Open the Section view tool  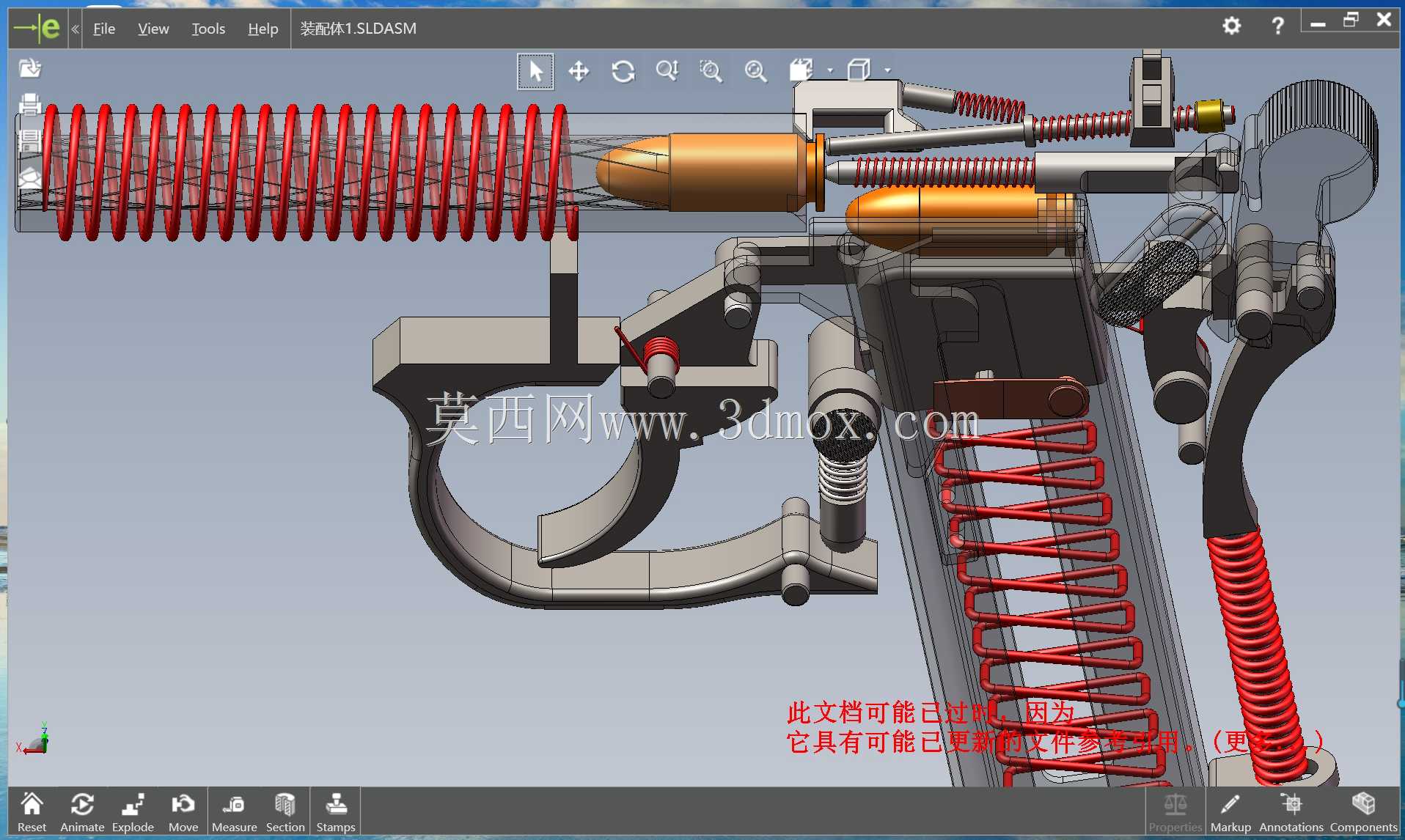click(285, 812)
